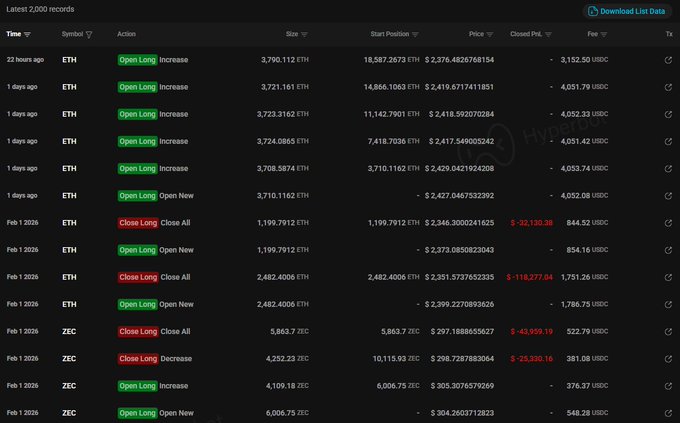Viewport: 680px width, 423px height.
Task: Click the Size column header label
Action: [x=292, y=34]
